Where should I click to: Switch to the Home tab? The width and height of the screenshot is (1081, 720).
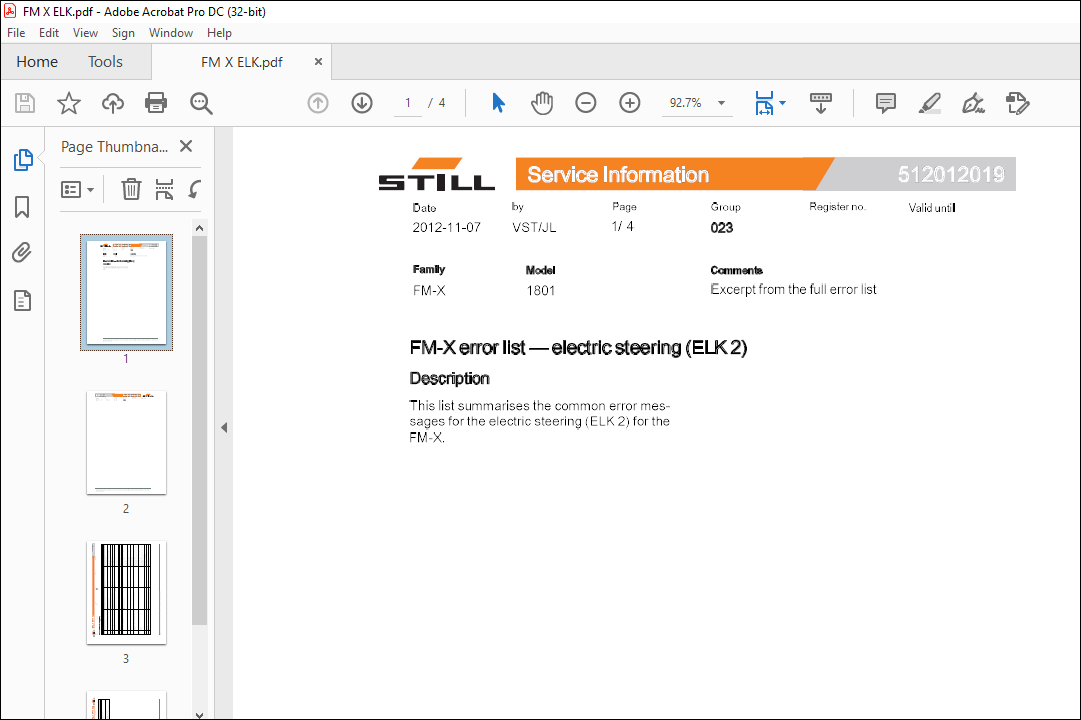coord(37,61)
